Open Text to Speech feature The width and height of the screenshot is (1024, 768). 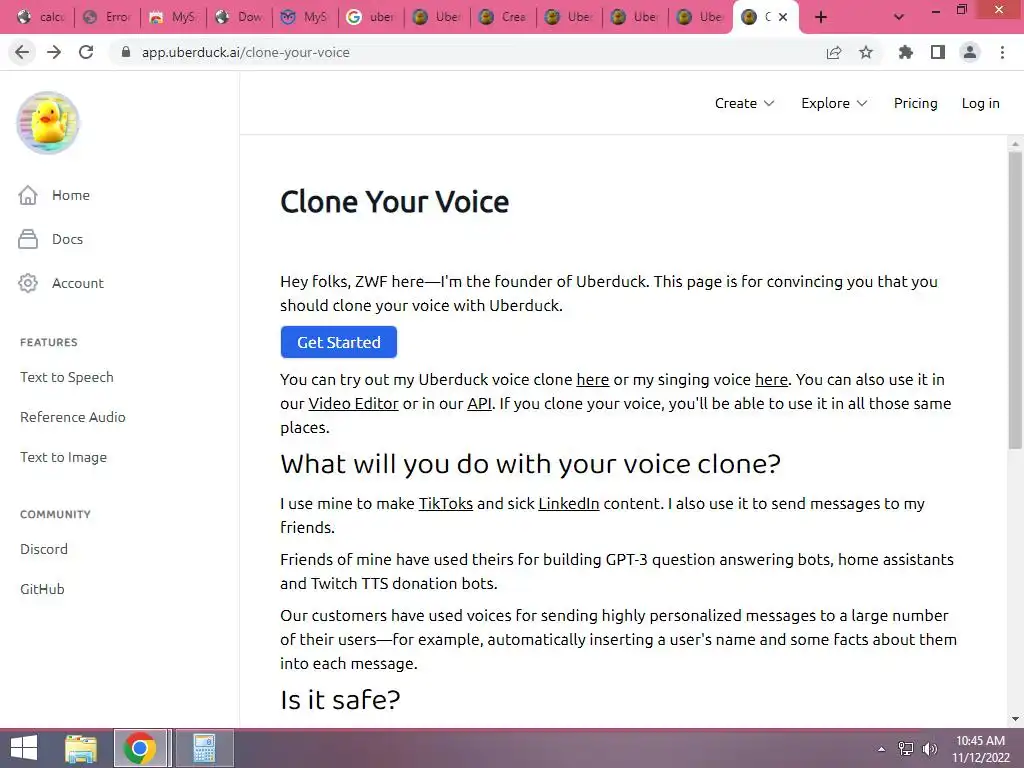coord(67,377)
